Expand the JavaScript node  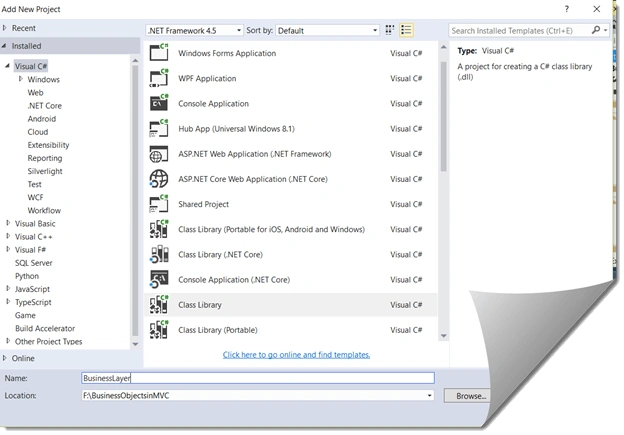(x=8, y=289)
